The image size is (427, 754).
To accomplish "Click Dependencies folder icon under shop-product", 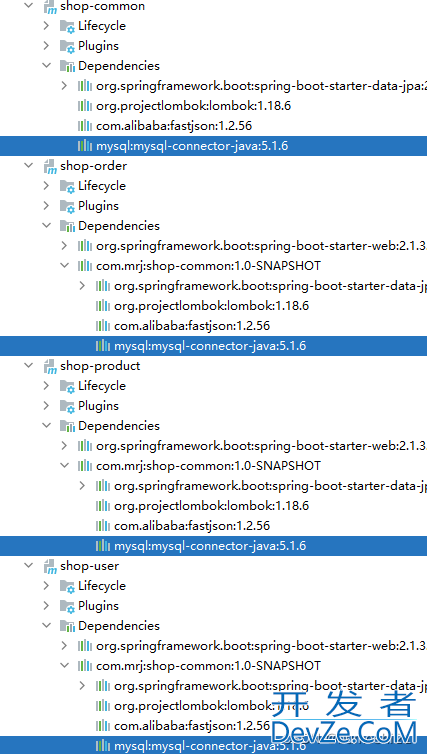I will (x=67, y=426).
